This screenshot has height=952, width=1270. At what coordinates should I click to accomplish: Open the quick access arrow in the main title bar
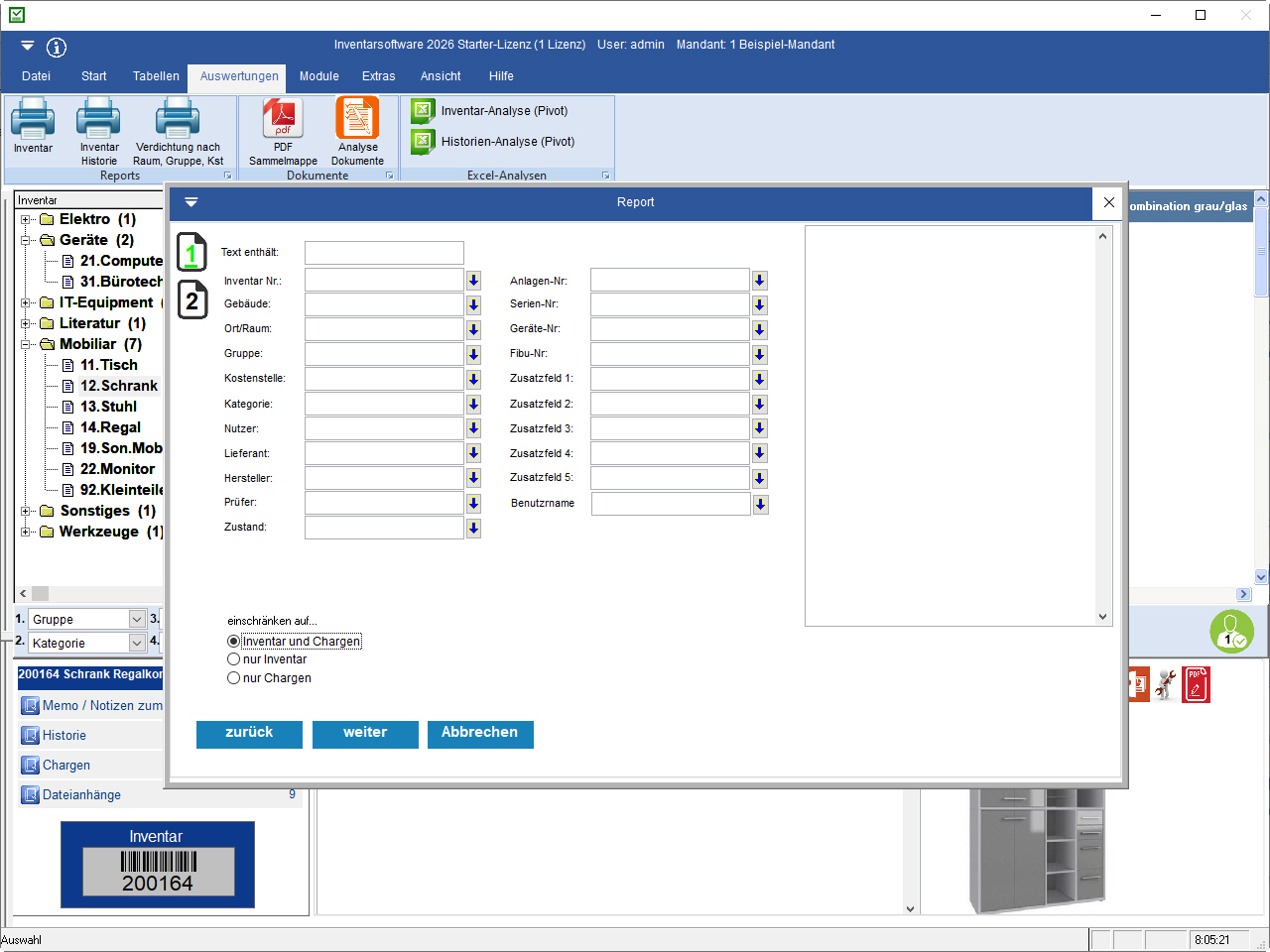27,46
